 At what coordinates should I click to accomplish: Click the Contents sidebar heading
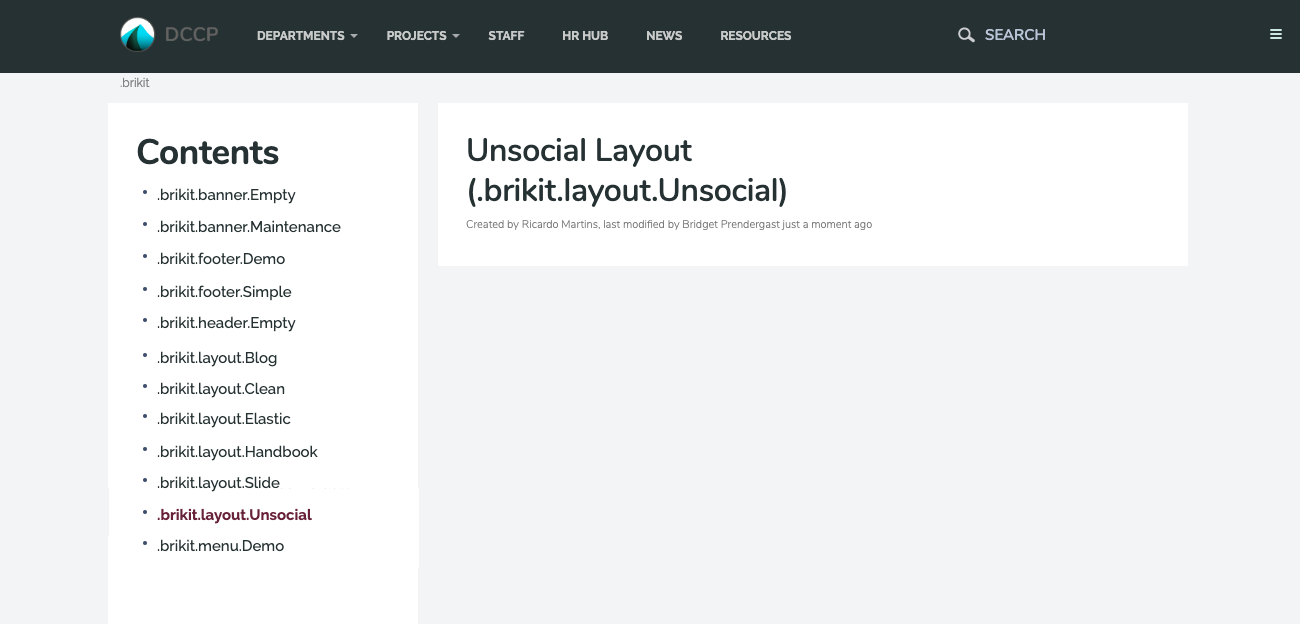point(208,152)
